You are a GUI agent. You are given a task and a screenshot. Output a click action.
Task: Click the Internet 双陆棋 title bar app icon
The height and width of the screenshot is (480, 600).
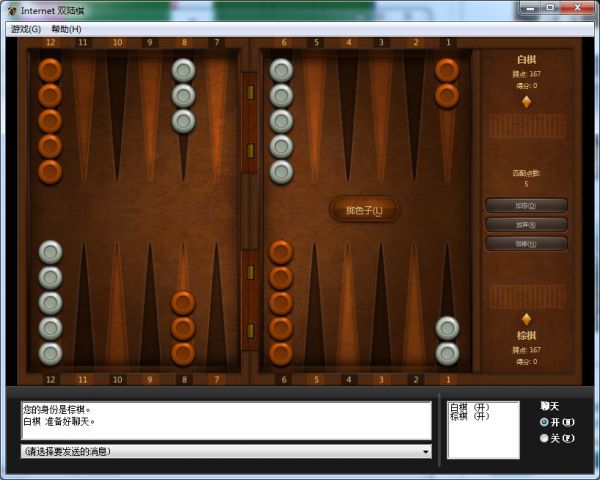pyautogui.click(x=13, y=11)
